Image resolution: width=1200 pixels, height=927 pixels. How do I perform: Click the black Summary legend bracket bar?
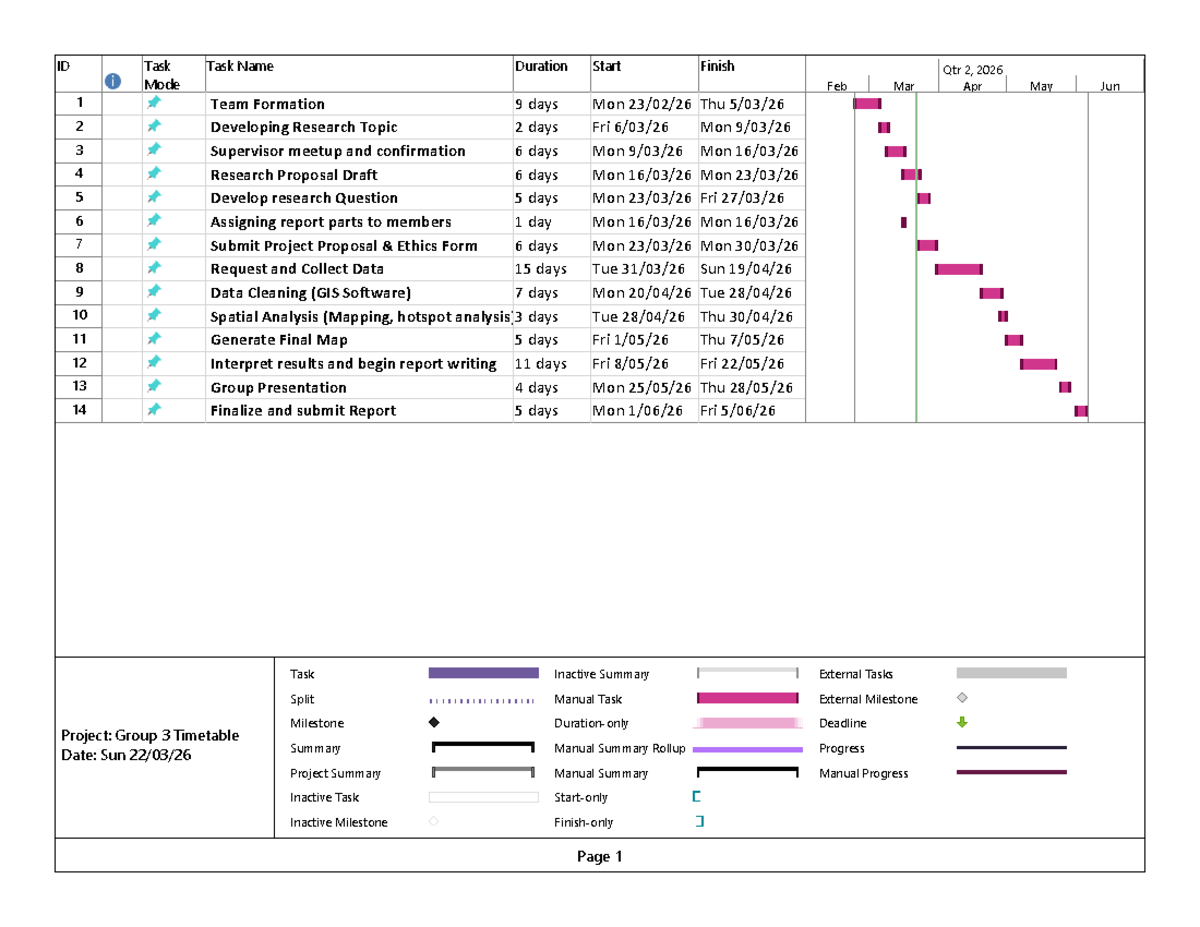coord(484,747)
